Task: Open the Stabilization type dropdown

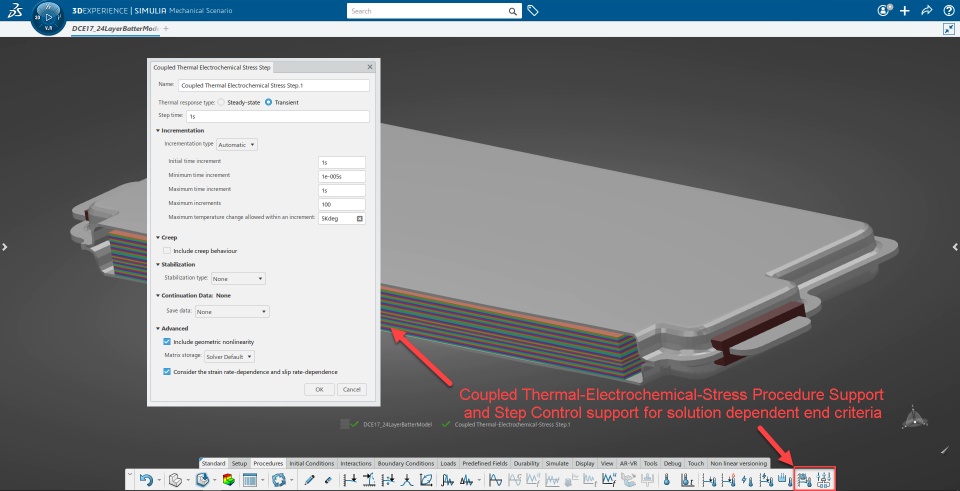Action: 238,279
